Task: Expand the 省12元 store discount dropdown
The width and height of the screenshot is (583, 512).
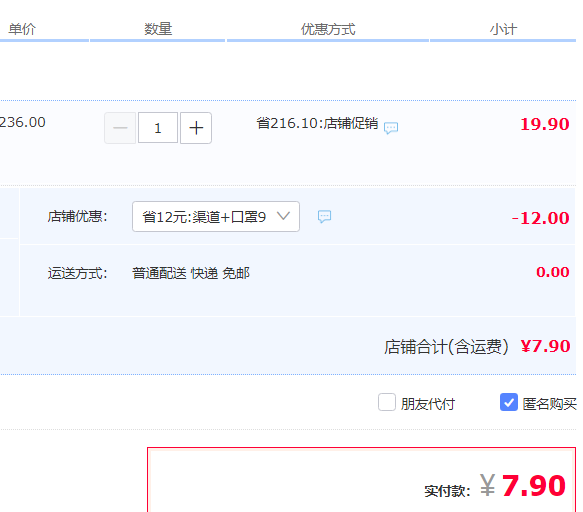Action: coord(216,216)
